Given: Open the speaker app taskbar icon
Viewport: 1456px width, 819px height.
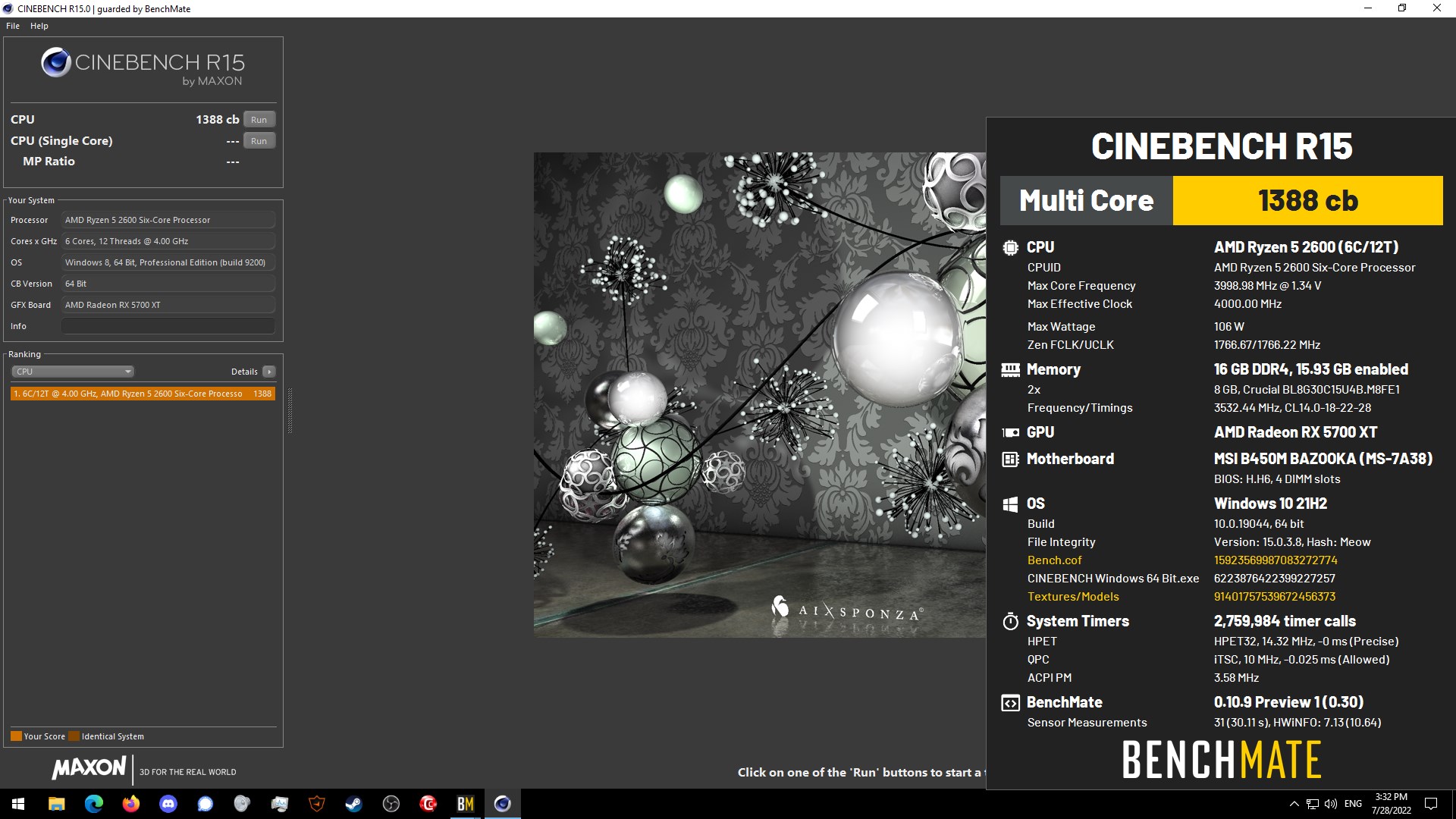Looking at the screenshot, I should coord(242,804).
